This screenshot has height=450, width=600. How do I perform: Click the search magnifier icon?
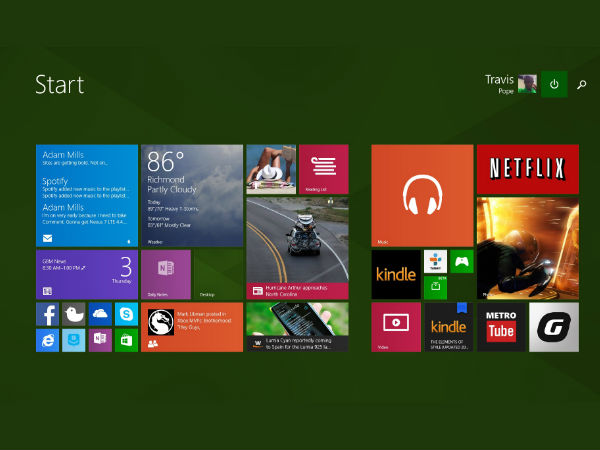point(582,84)
